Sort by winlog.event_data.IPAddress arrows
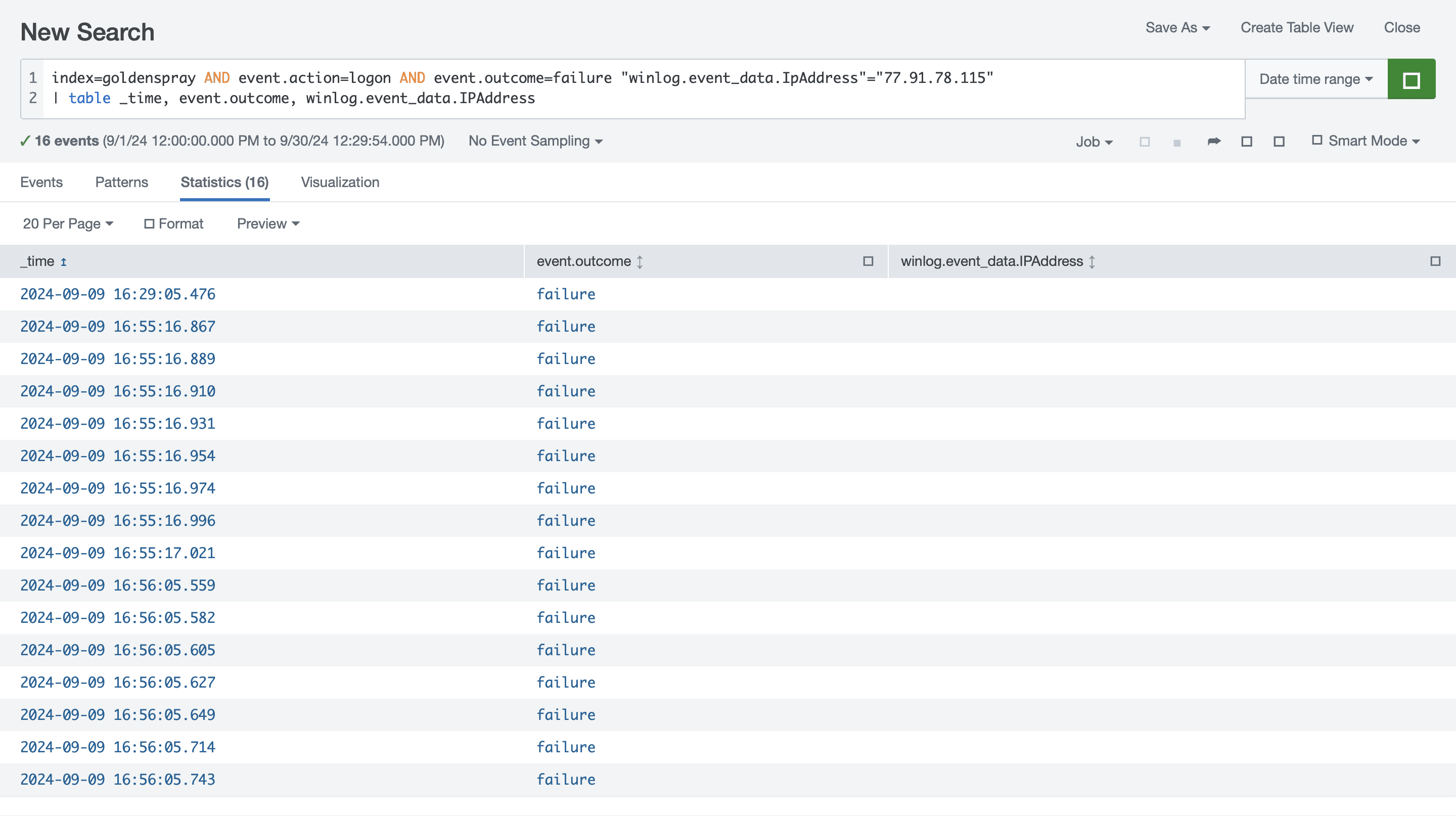This screenshot has width=1456, height=816. click(1092, 262)
